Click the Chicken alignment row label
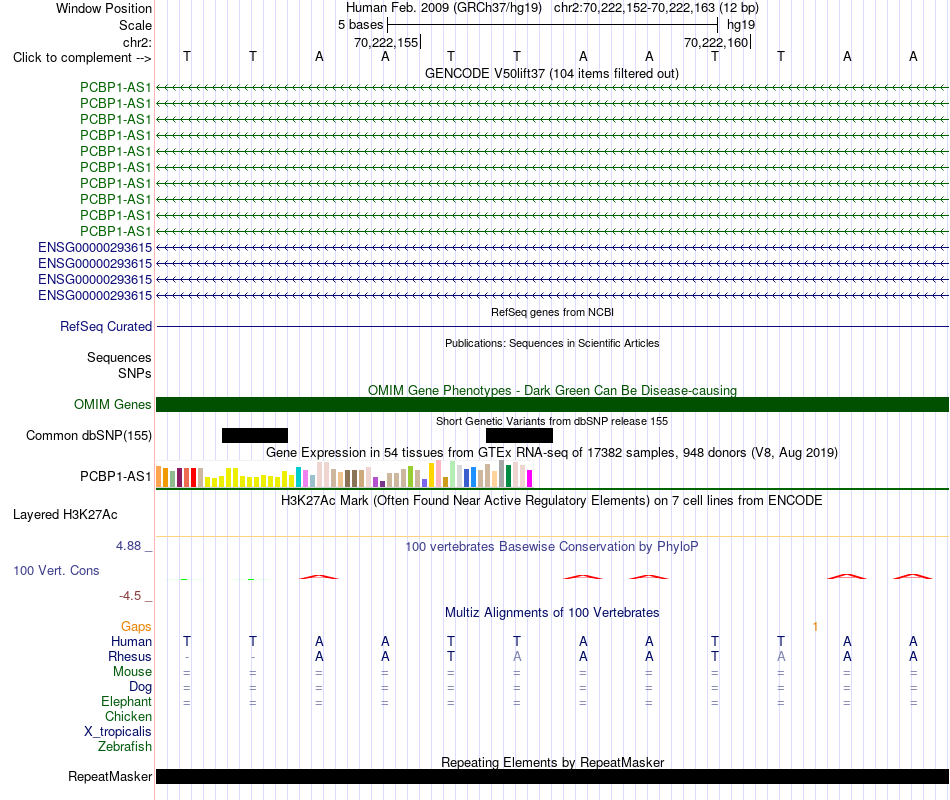Screen dimensions: 950x800 point(128,716)
